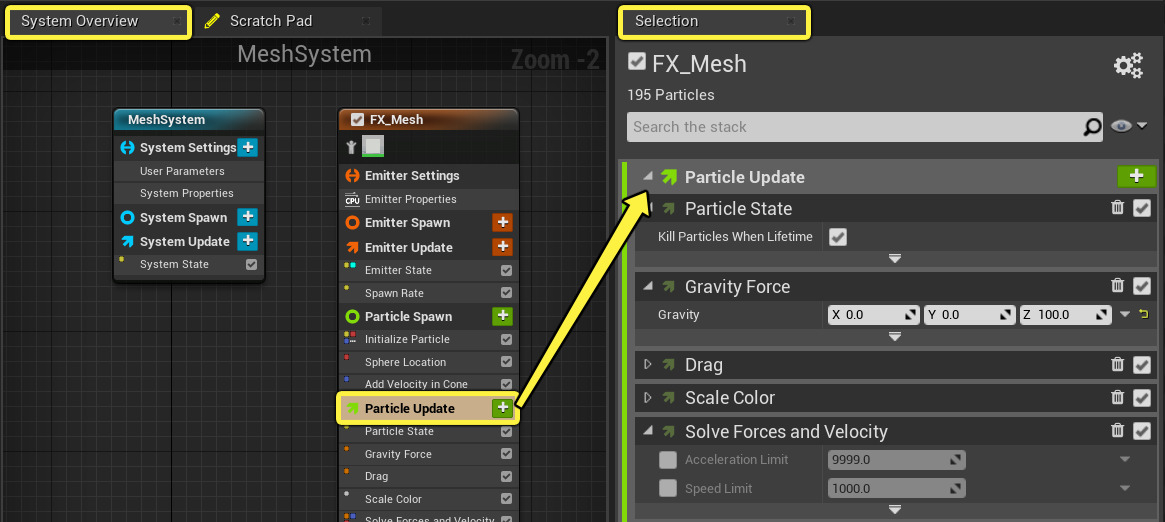
Task: Switch to the Scratch Pad tab
Action: tap(270, 21)
